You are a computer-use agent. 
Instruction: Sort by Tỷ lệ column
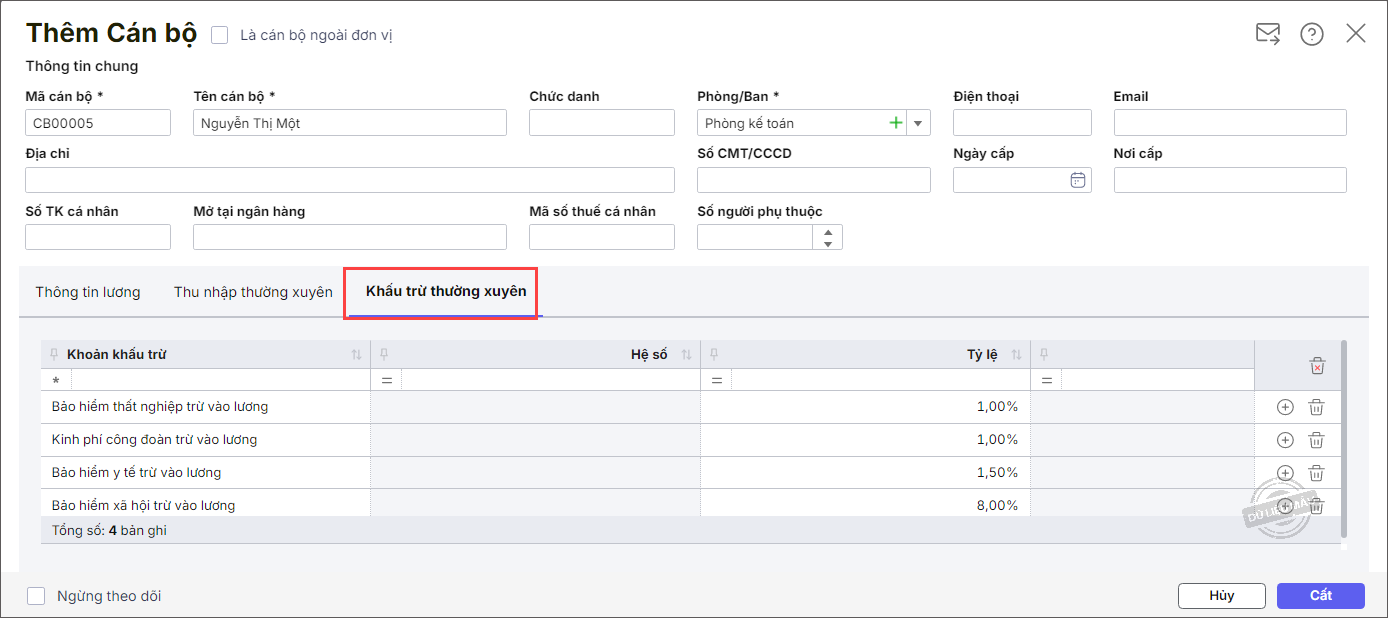[x=1017, y=355]
